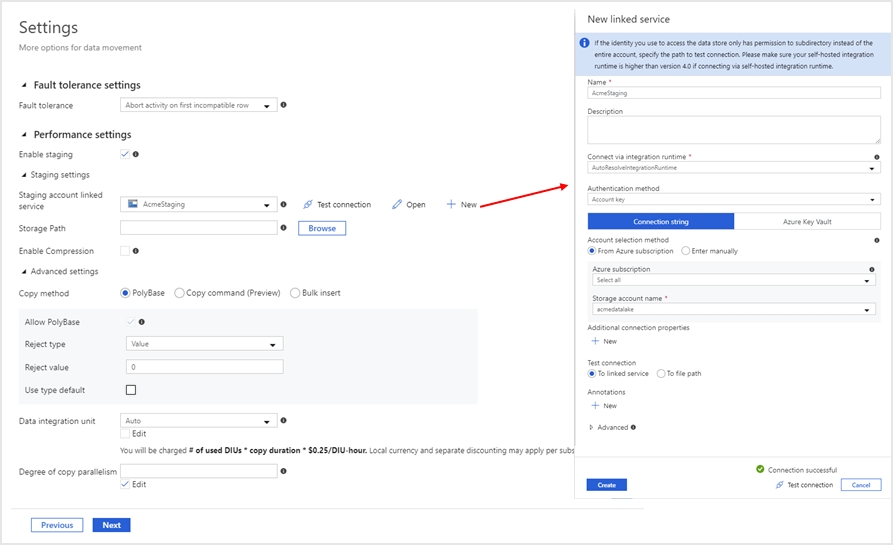Click Test connection plug icon in linked service panel
The image size is (893, 545).
780,485
